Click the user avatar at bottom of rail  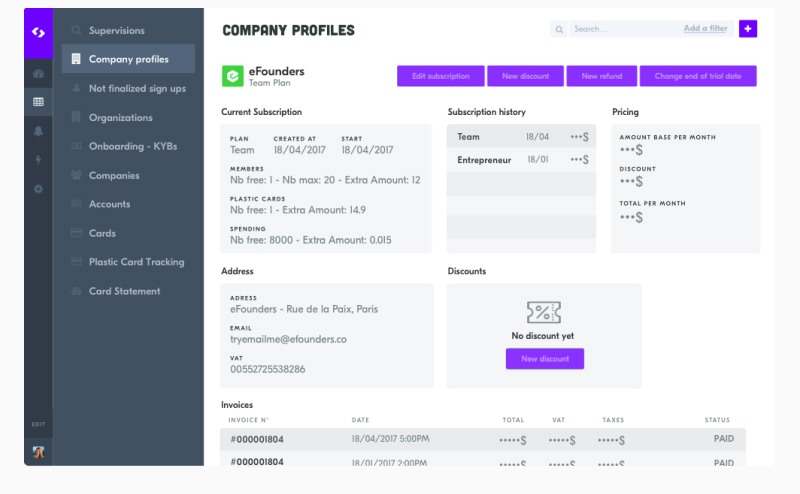pyautogui.click(x=38, y=452)
